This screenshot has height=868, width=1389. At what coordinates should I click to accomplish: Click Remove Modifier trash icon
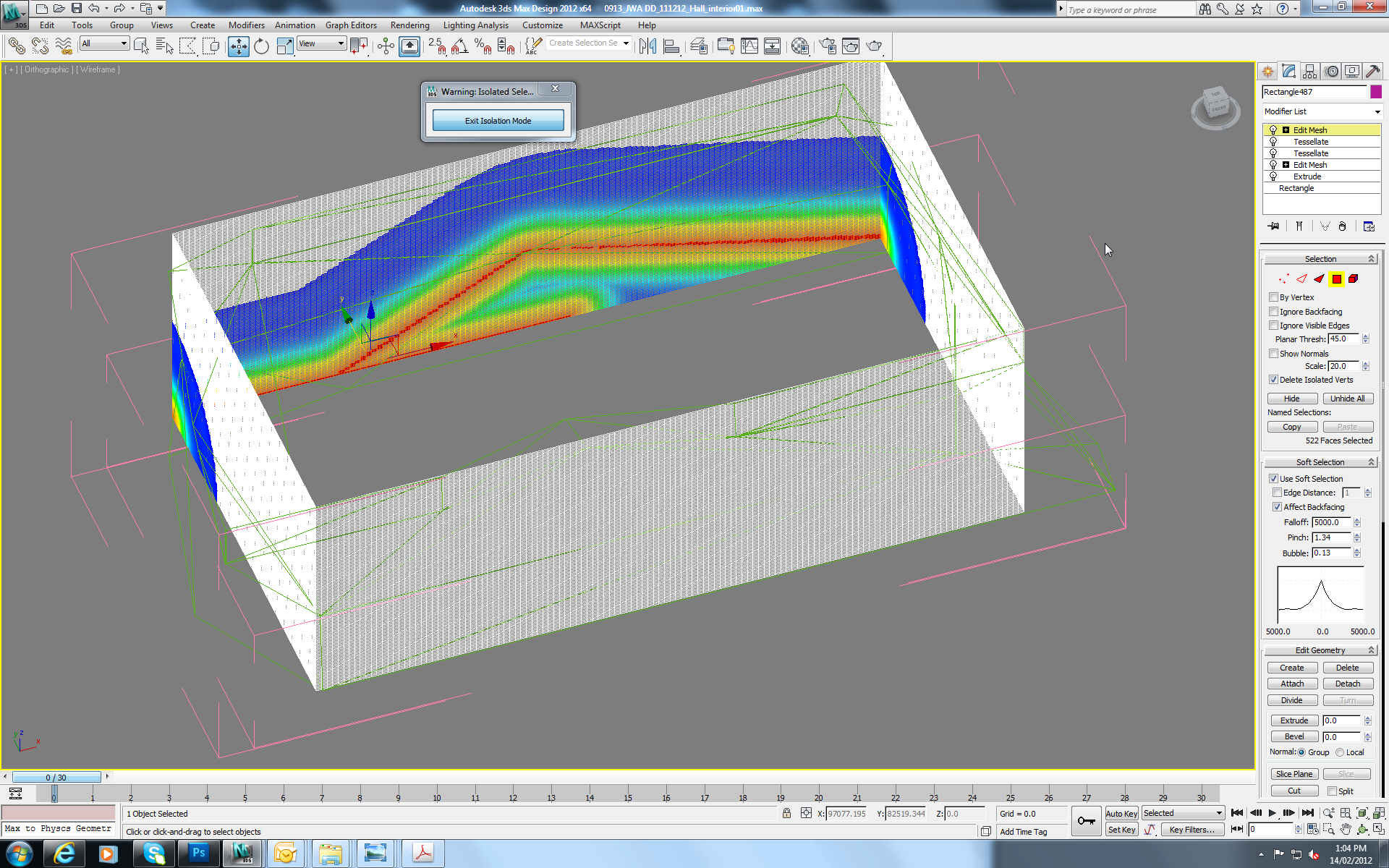1342,226
